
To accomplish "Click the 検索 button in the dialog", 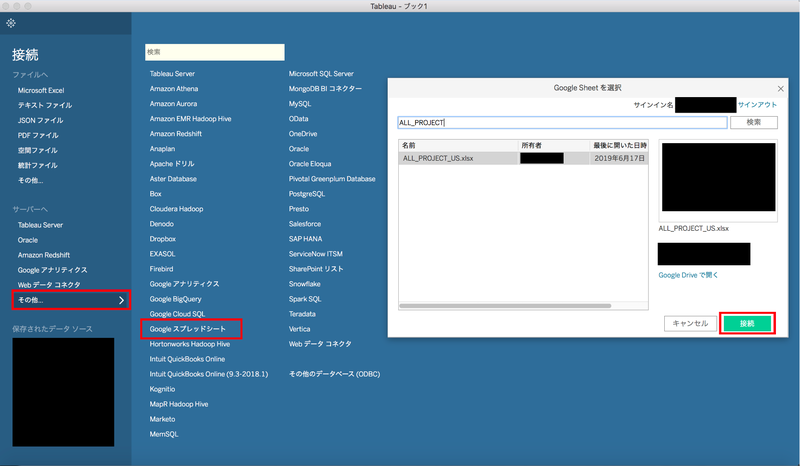I will 754,122.
